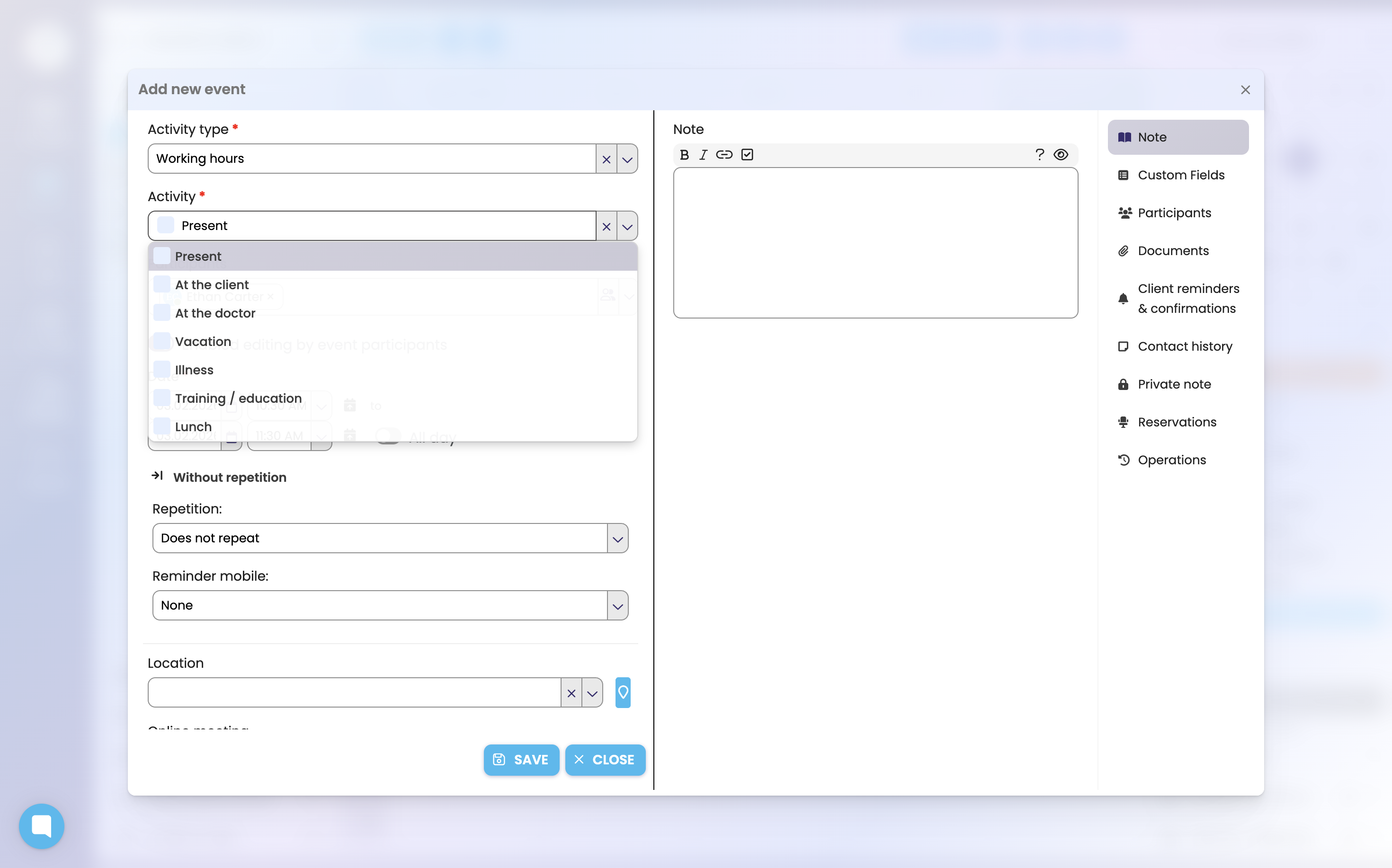The width and height of the screenshot is (1392, 868).
Task: Open the Reminder mobile dropdown
Action: tap(617, 606)
